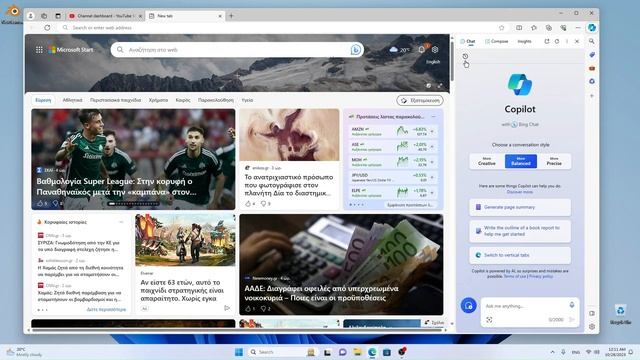
Task: Start a new topic in Copilot
Action: 469,305
